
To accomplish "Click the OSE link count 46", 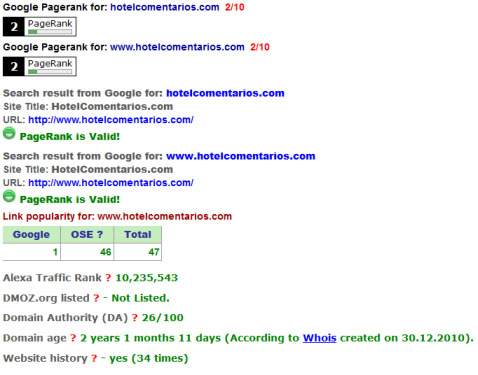I will (x=106, y=252).
